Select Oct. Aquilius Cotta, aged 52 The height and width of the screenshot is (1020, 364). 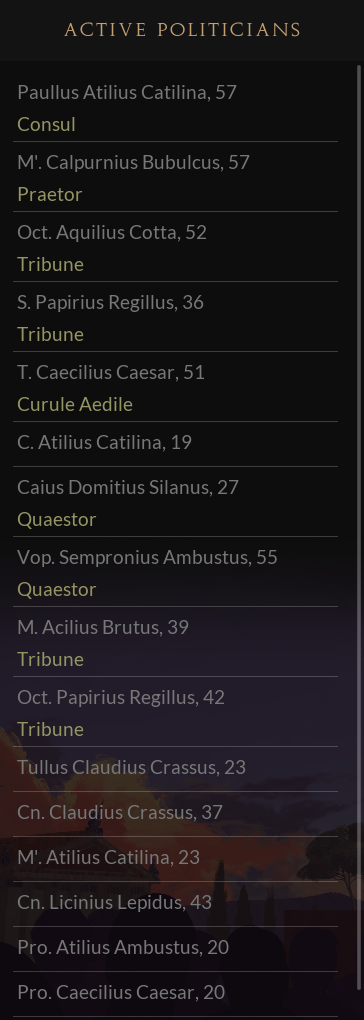pos(176,247)
